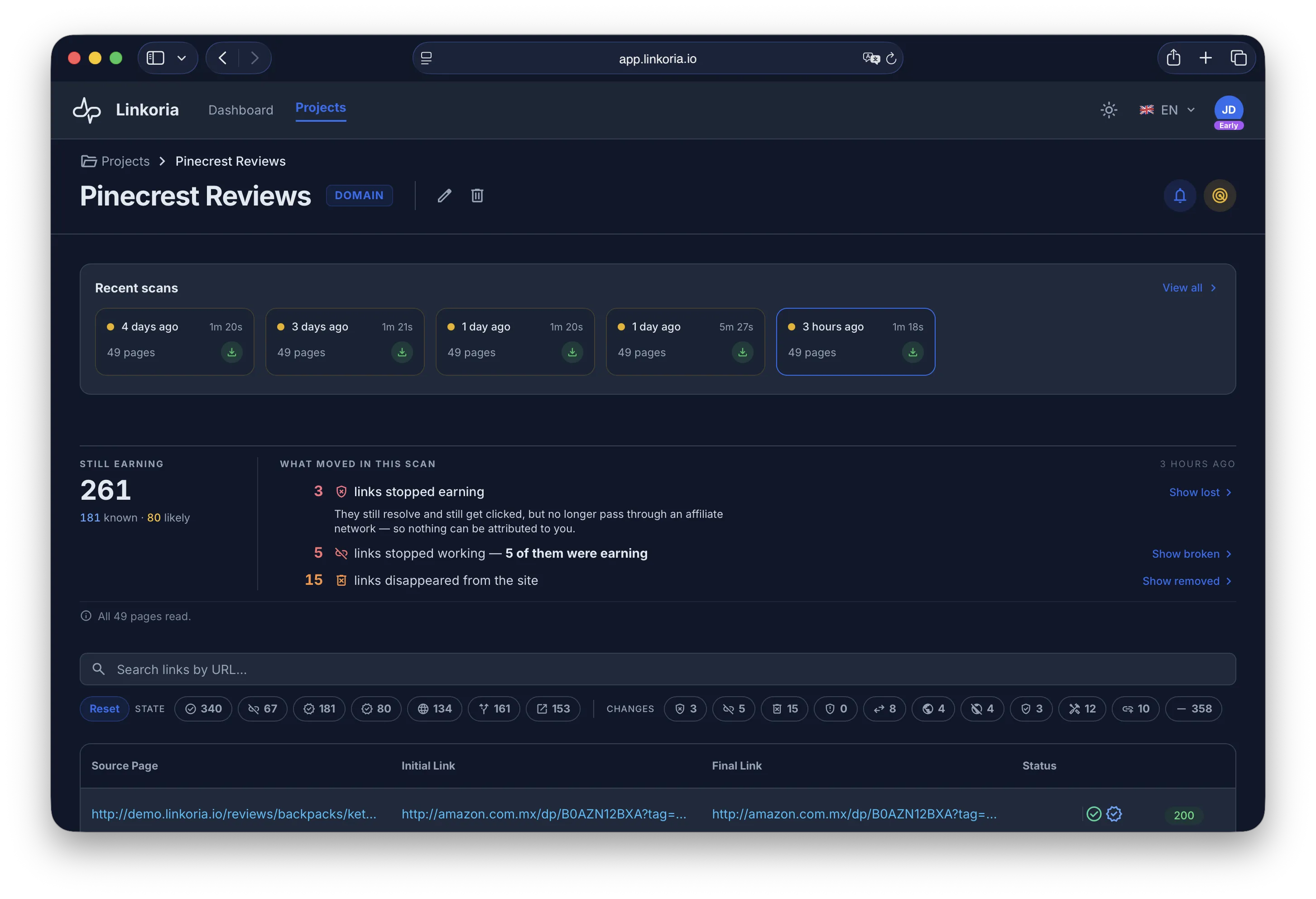Click the Linkoria logo icon
The image size is (1316, 899).
(86, 110)
